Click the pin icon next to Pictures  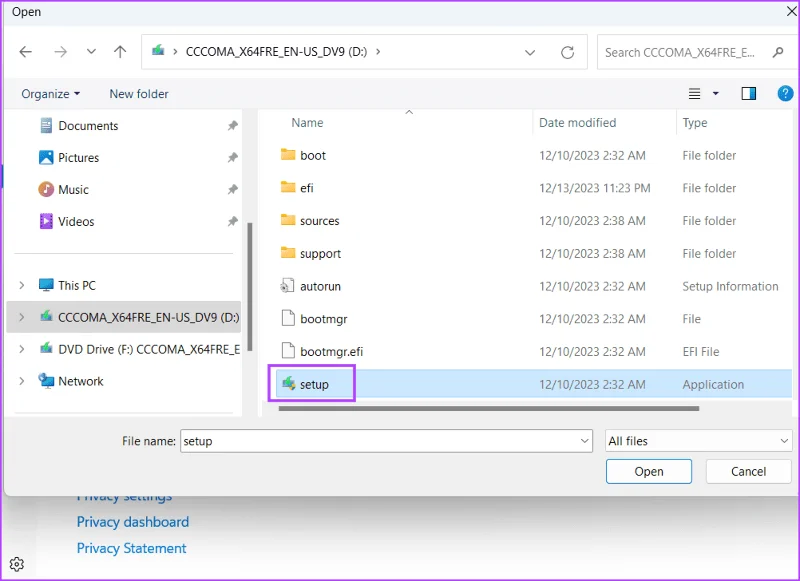point(233,158)
